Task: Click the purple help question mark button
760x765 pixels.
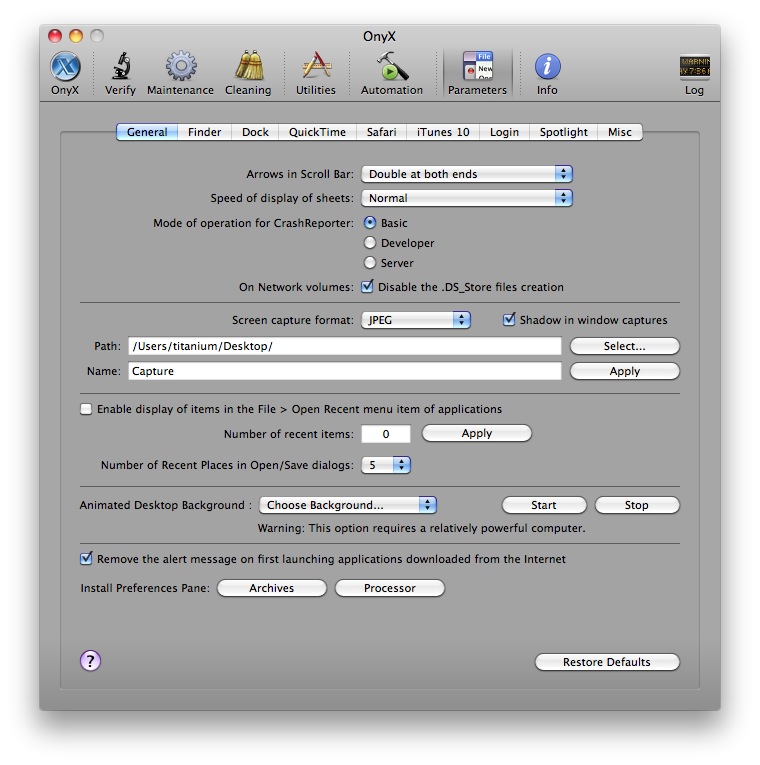Action: [90, 661]
